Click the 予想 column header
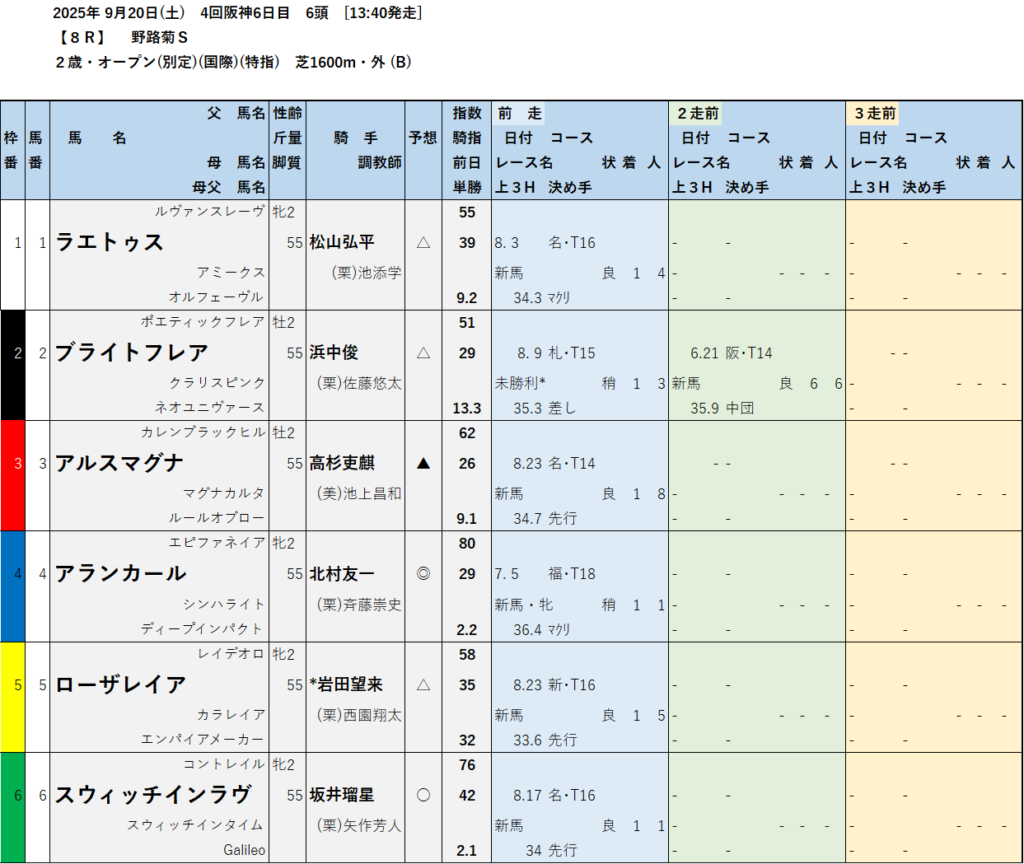 (x=423, y=138)
